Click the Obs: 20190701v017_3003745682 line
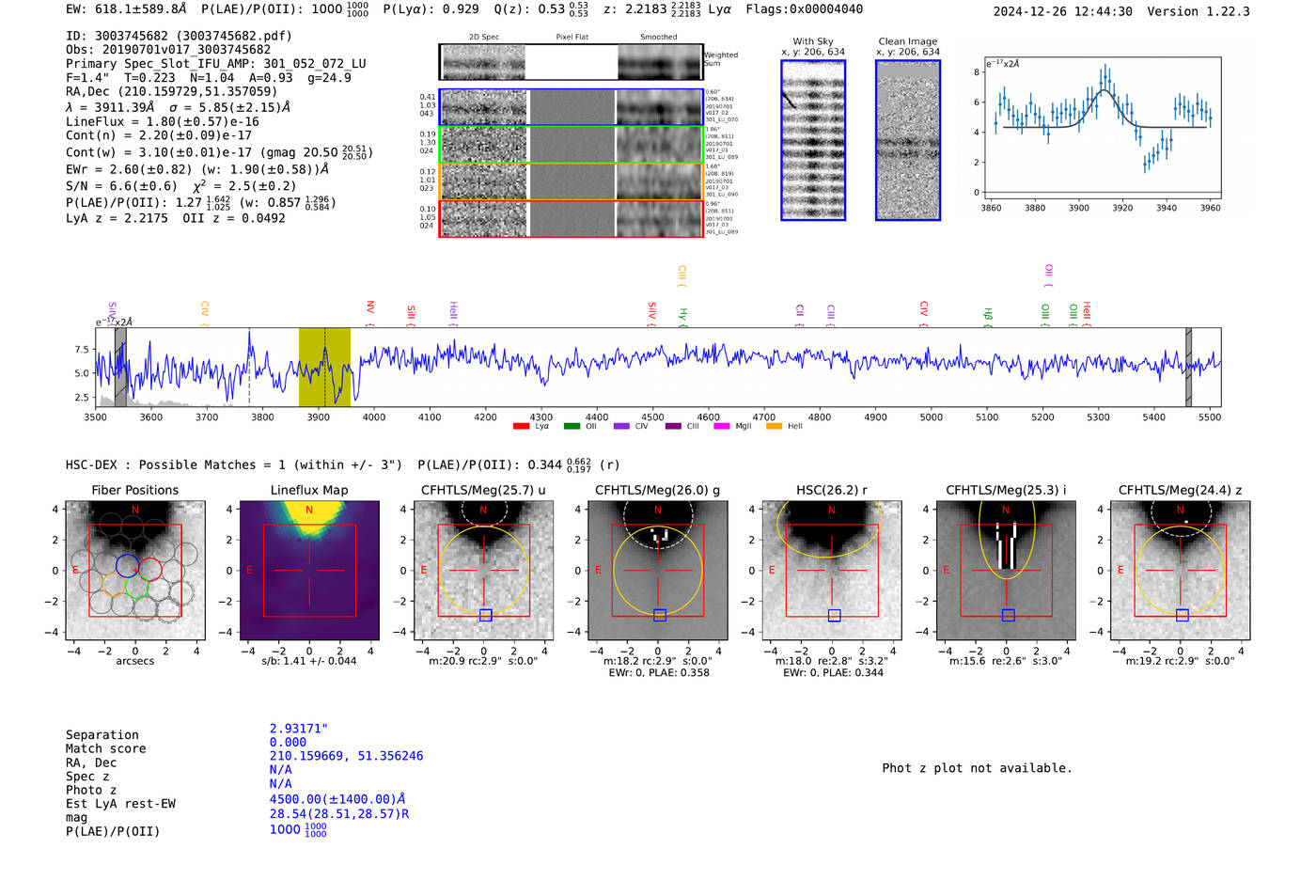 coord(168,50)
